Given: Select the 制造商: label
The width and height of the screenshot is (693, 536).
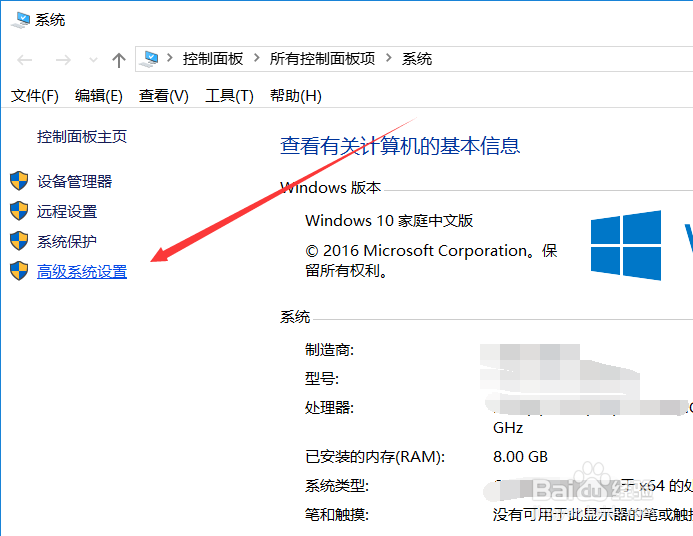Looking at the screenshot, I should click(330, 350).
